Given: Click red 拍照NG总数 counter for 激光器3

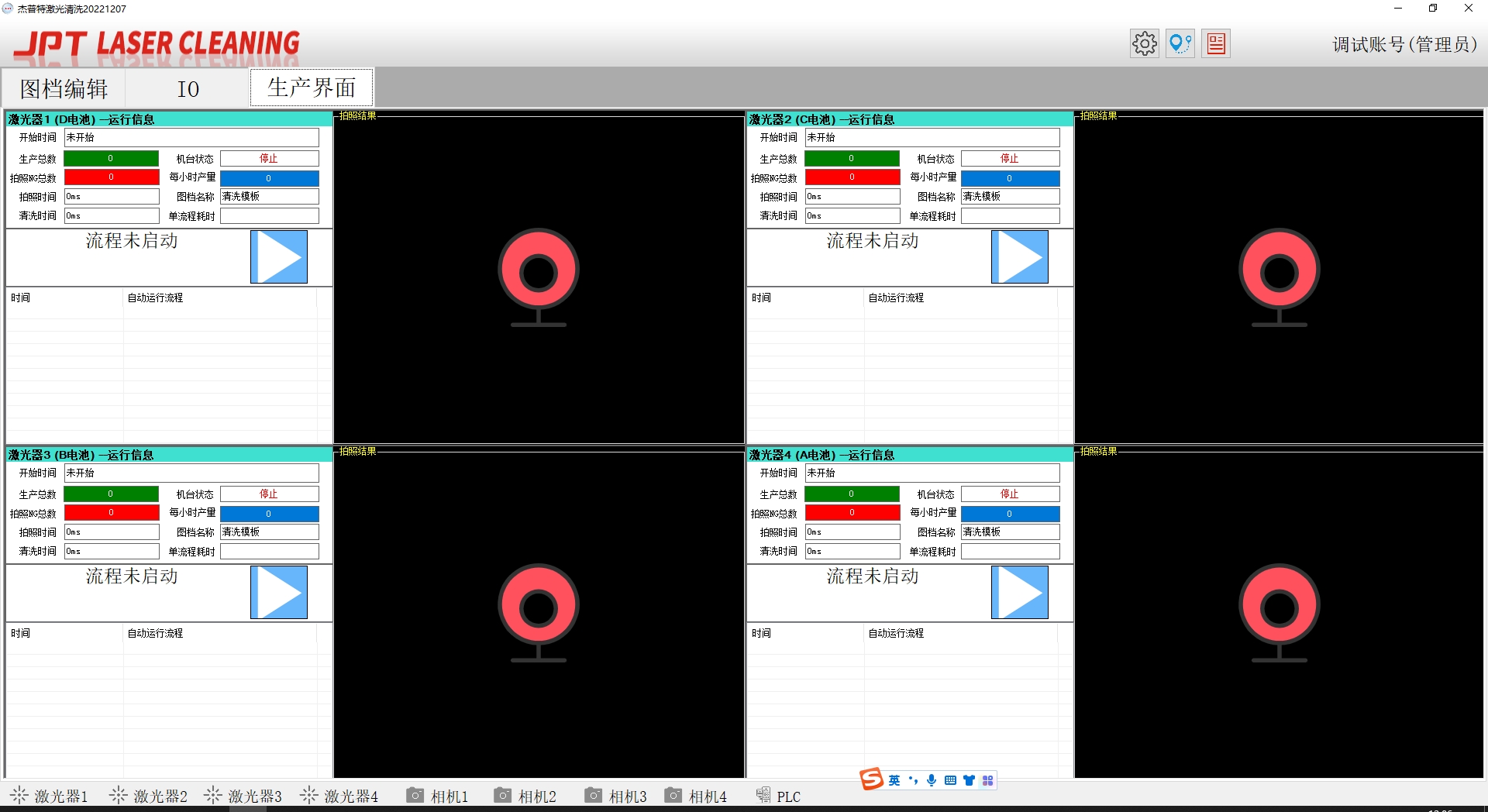Looking at the screenshot, I should [x=111, y=513].
